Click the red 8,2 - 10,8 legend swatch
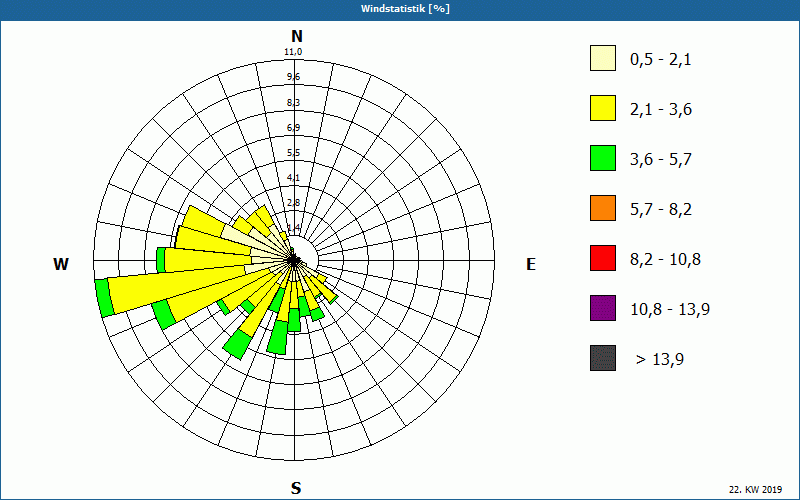This screenshot has height=500, width=800. [x=603, y=258]
